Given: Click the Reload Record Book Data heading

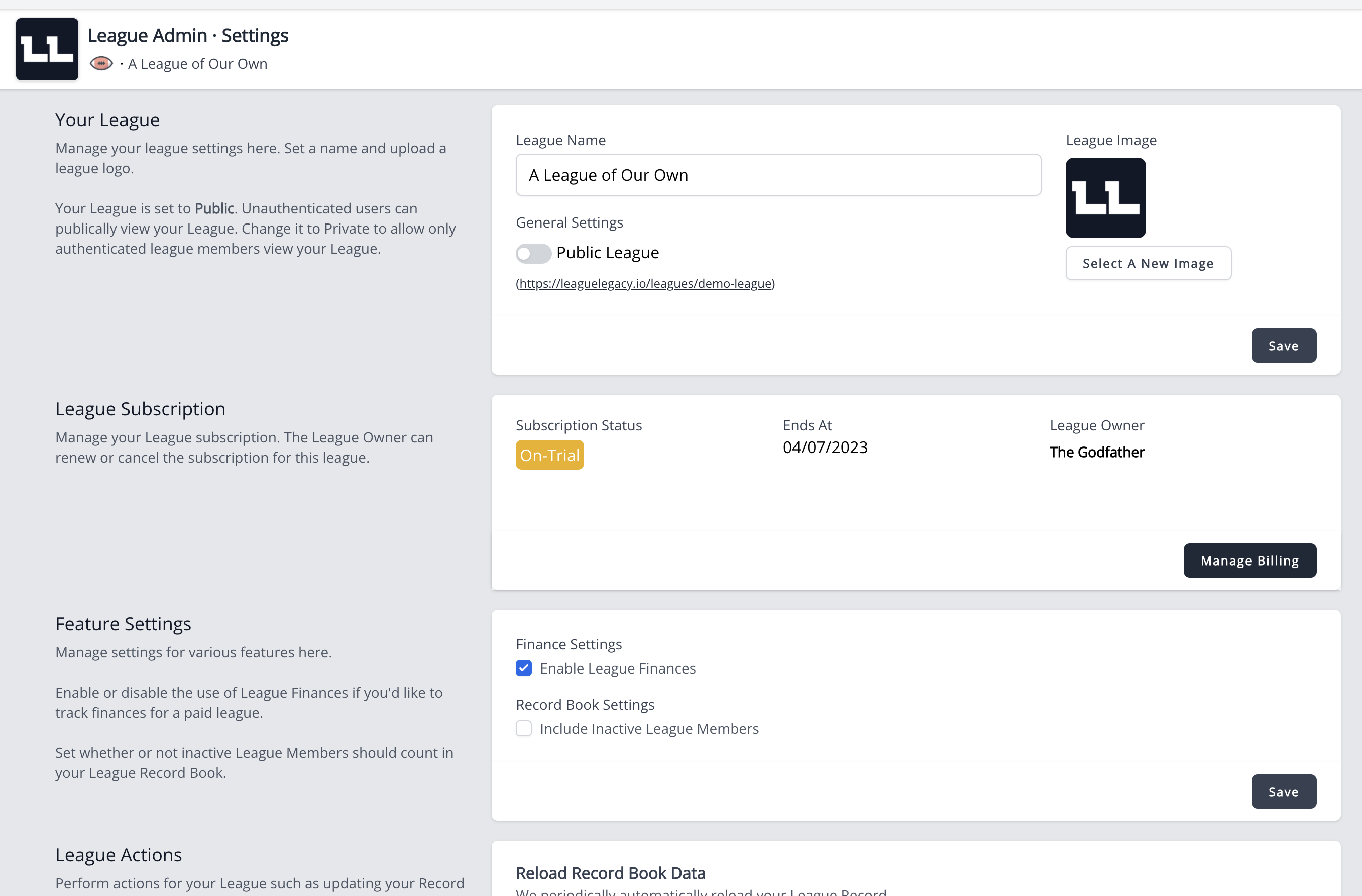Looking at the screenshot, I should pyautogui.click(x=610, y=873).
